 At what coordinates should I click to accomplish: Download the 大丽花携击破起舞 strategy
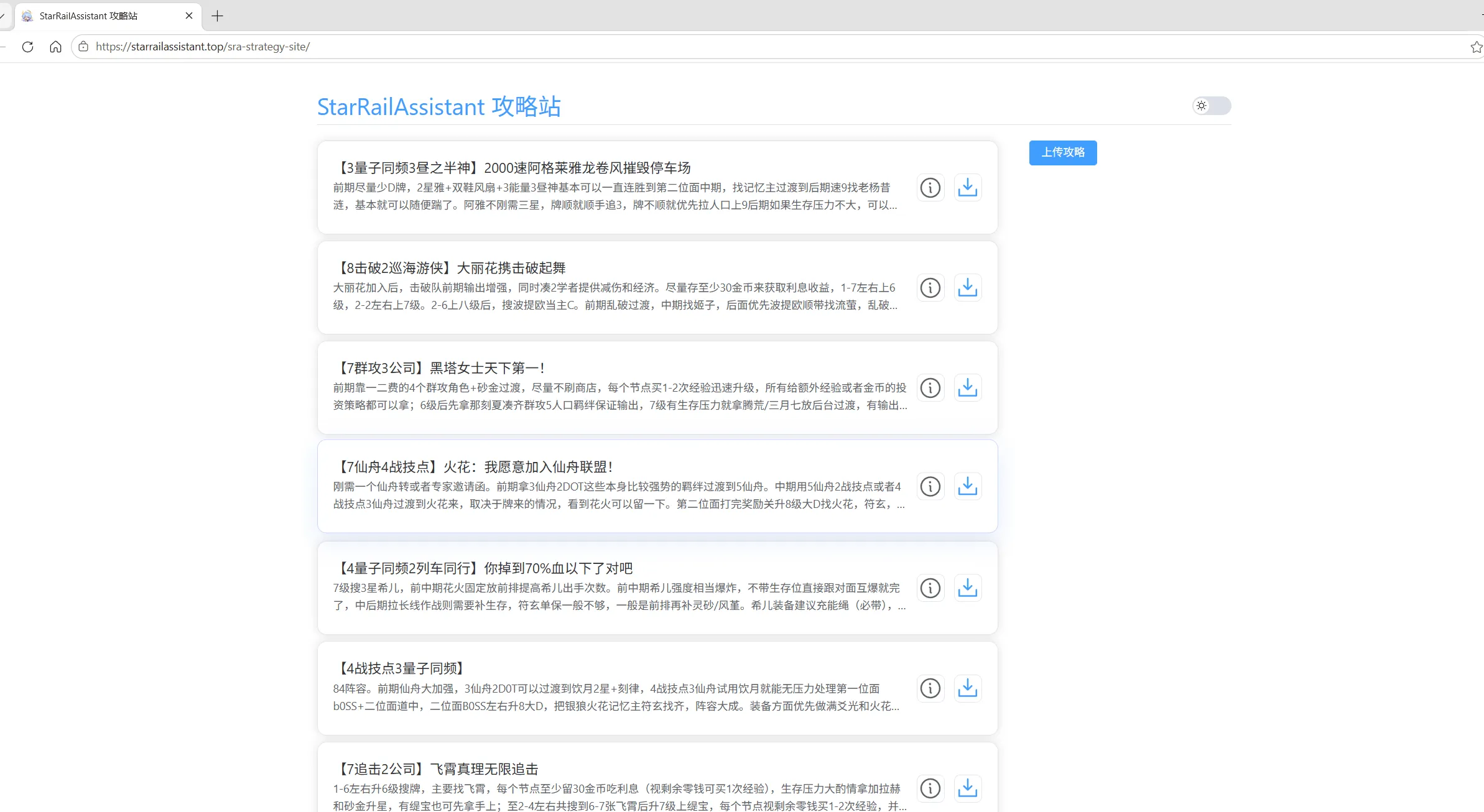968,288
